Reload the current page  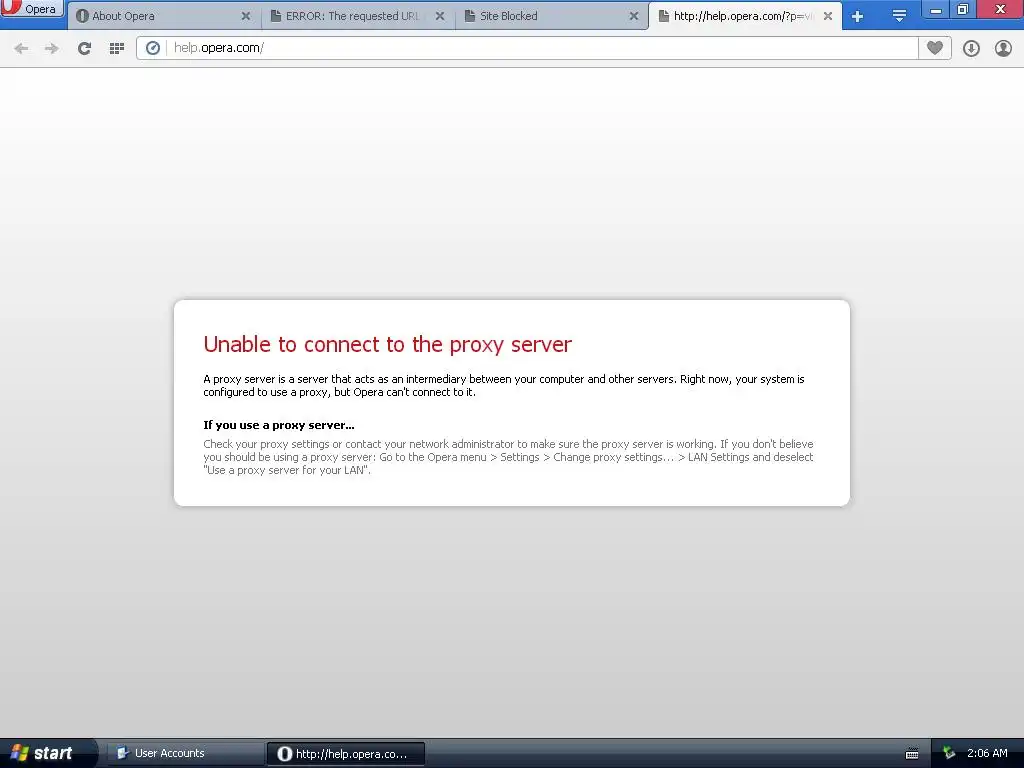tap(84, 48)
